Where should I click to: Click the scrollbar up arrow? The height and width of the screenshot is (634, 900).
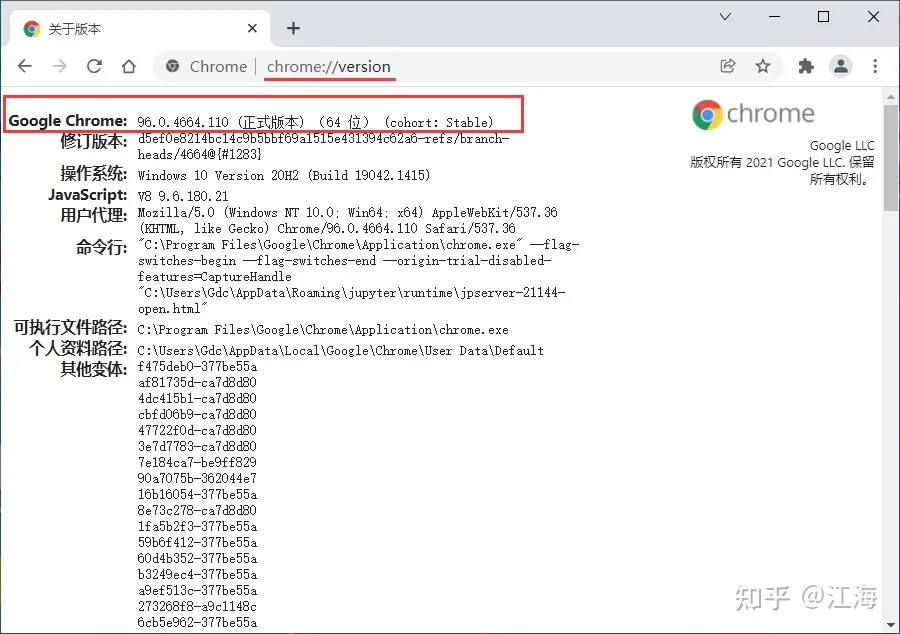890,97
